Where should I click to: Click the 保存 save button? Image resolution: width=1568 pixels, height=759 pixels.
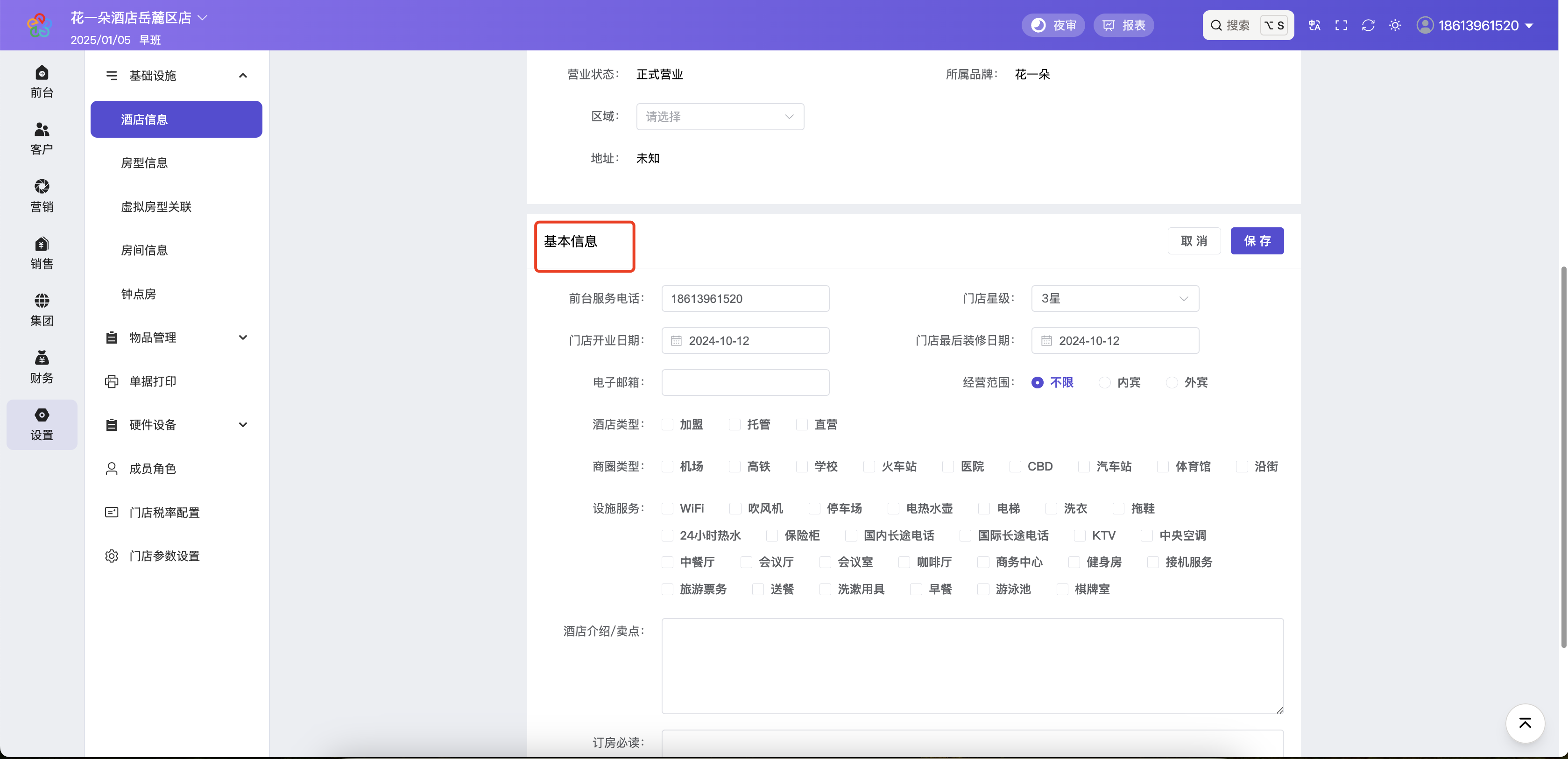click(1257, 241)
